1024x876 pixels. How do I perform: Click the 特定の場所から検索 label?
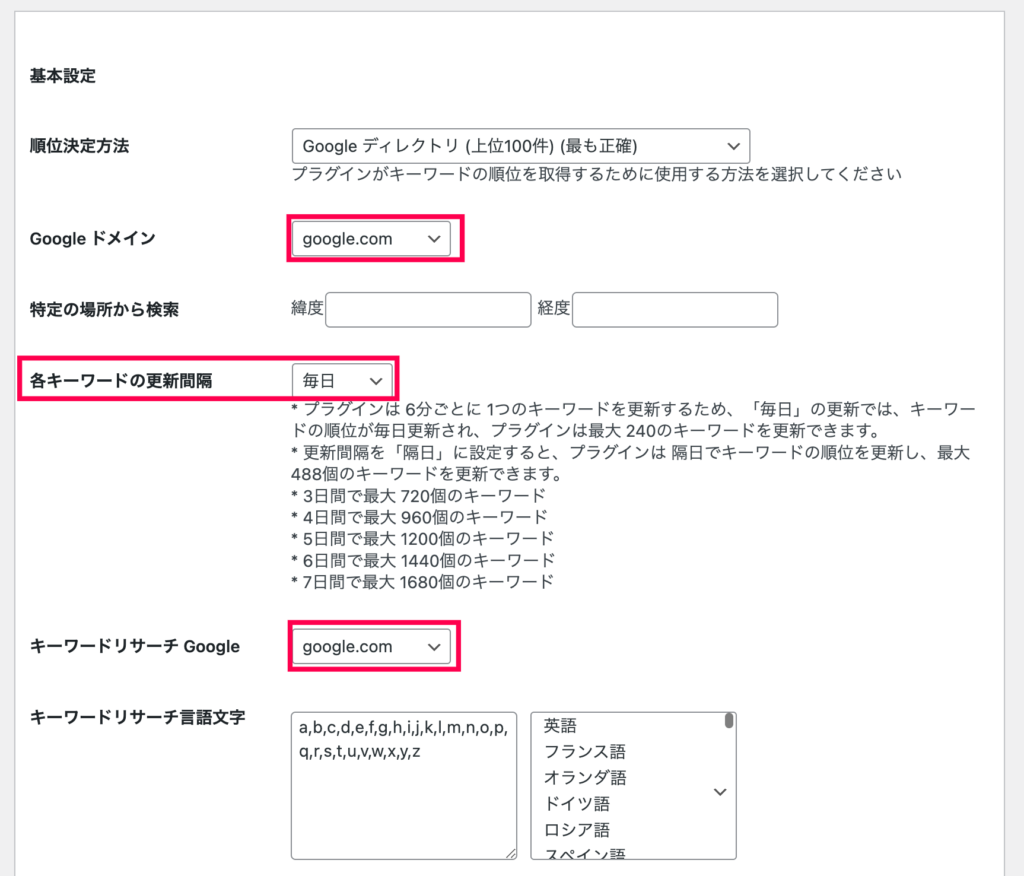click(104, 309)
